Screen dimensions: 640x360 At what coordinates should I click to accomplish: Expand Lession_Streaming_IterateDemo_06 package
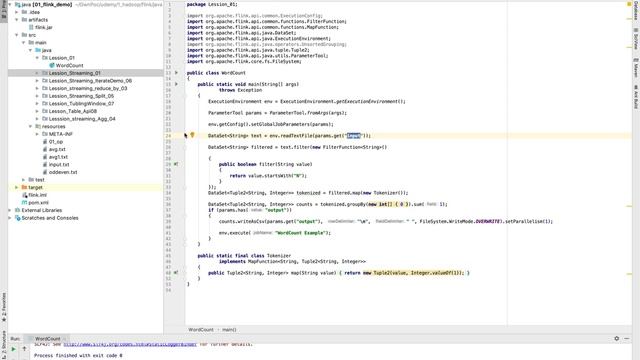point(37,81)
